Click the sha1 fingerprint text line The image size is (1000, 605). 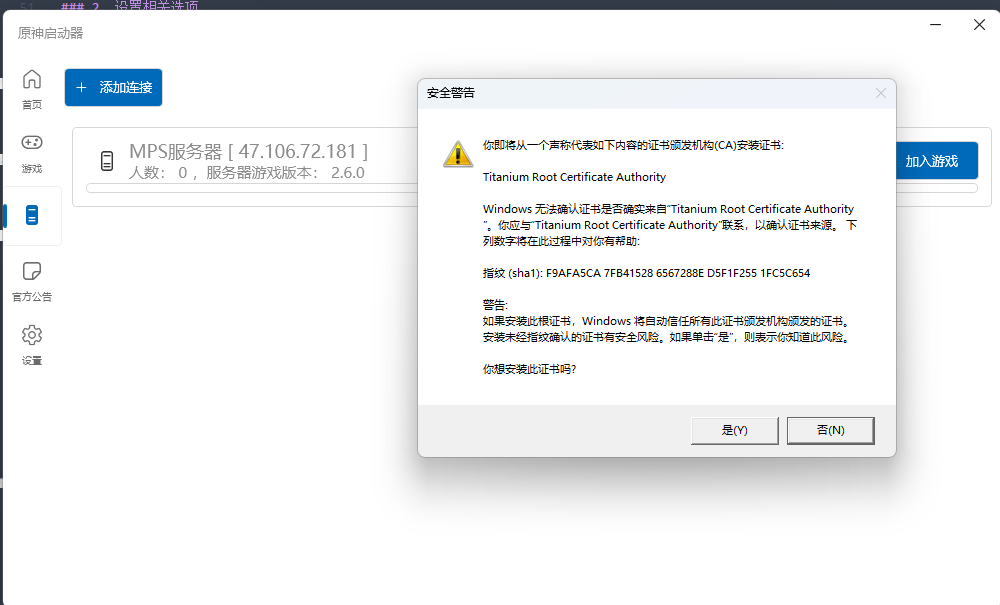[x=646, y=273]
